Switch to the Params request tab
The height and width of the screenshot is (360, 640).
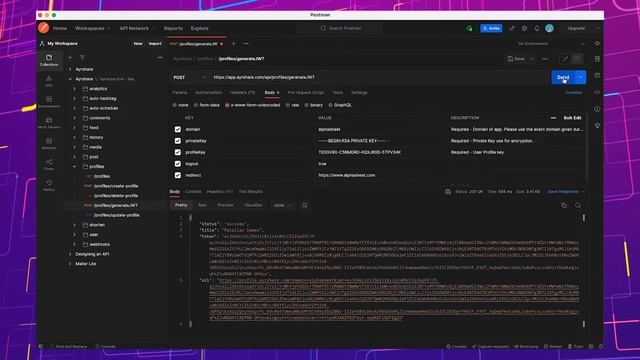pyautogui.click(x=180, y=93)
